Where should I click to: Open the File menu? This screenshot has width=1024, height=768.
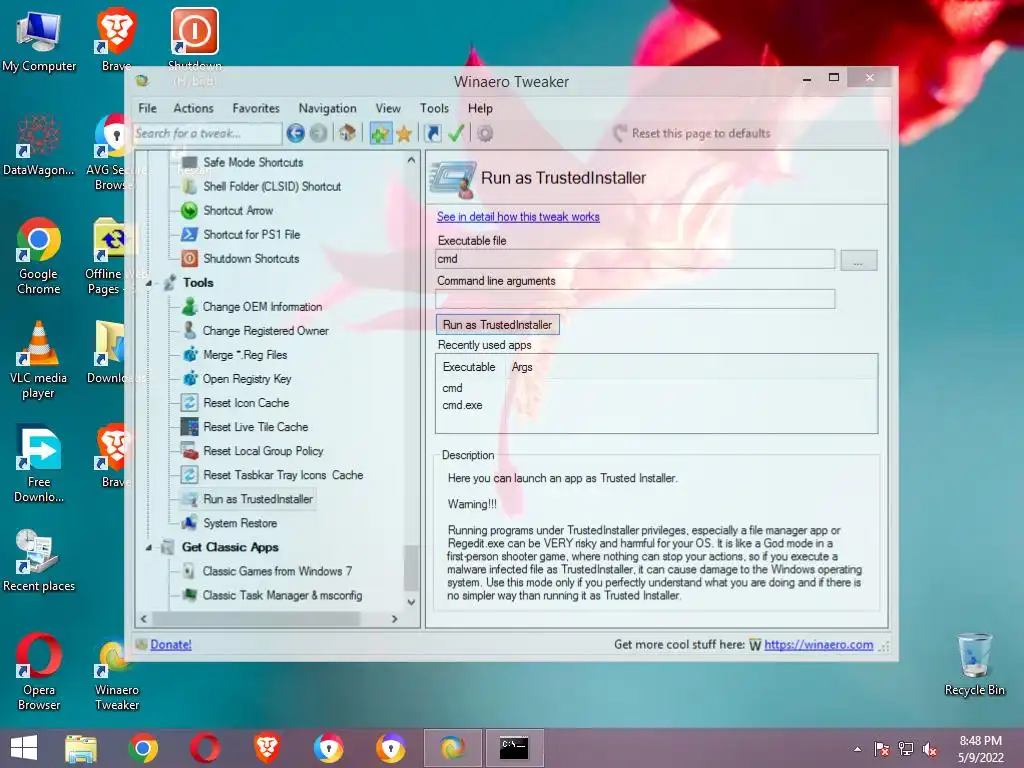[x=148, y=108]
